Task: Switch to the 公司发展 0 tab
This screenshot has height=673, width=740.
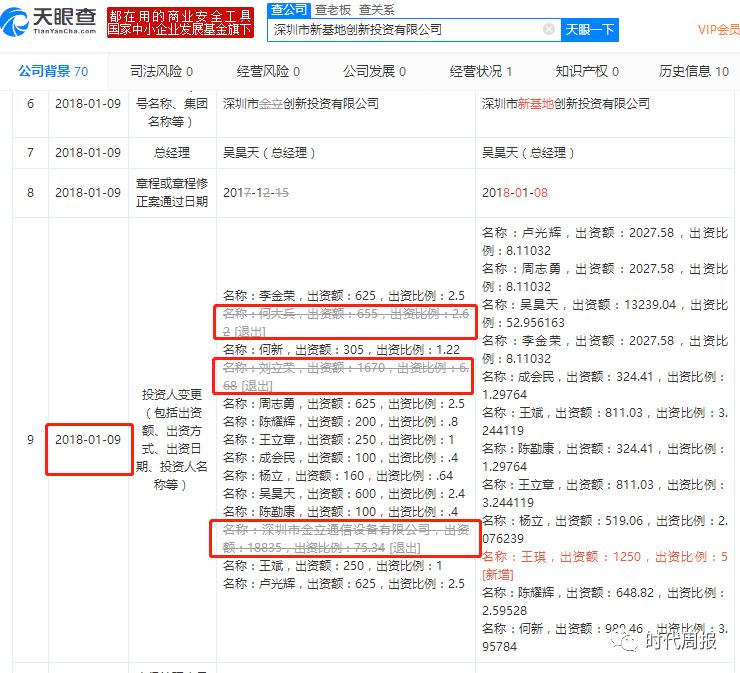Action: tap(374, 71)
